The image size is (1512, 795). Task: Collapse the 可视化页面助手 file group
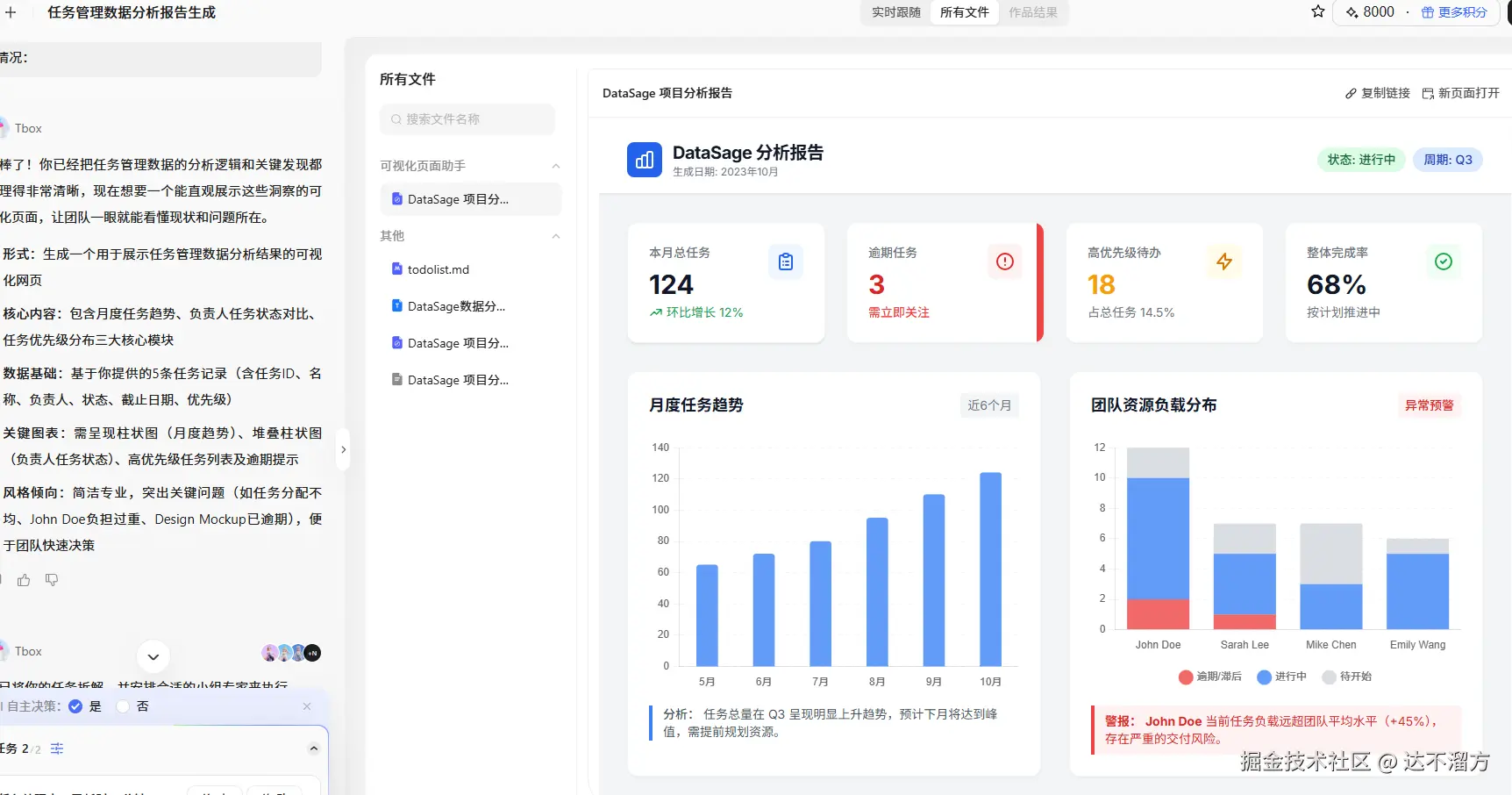point(555,166)
